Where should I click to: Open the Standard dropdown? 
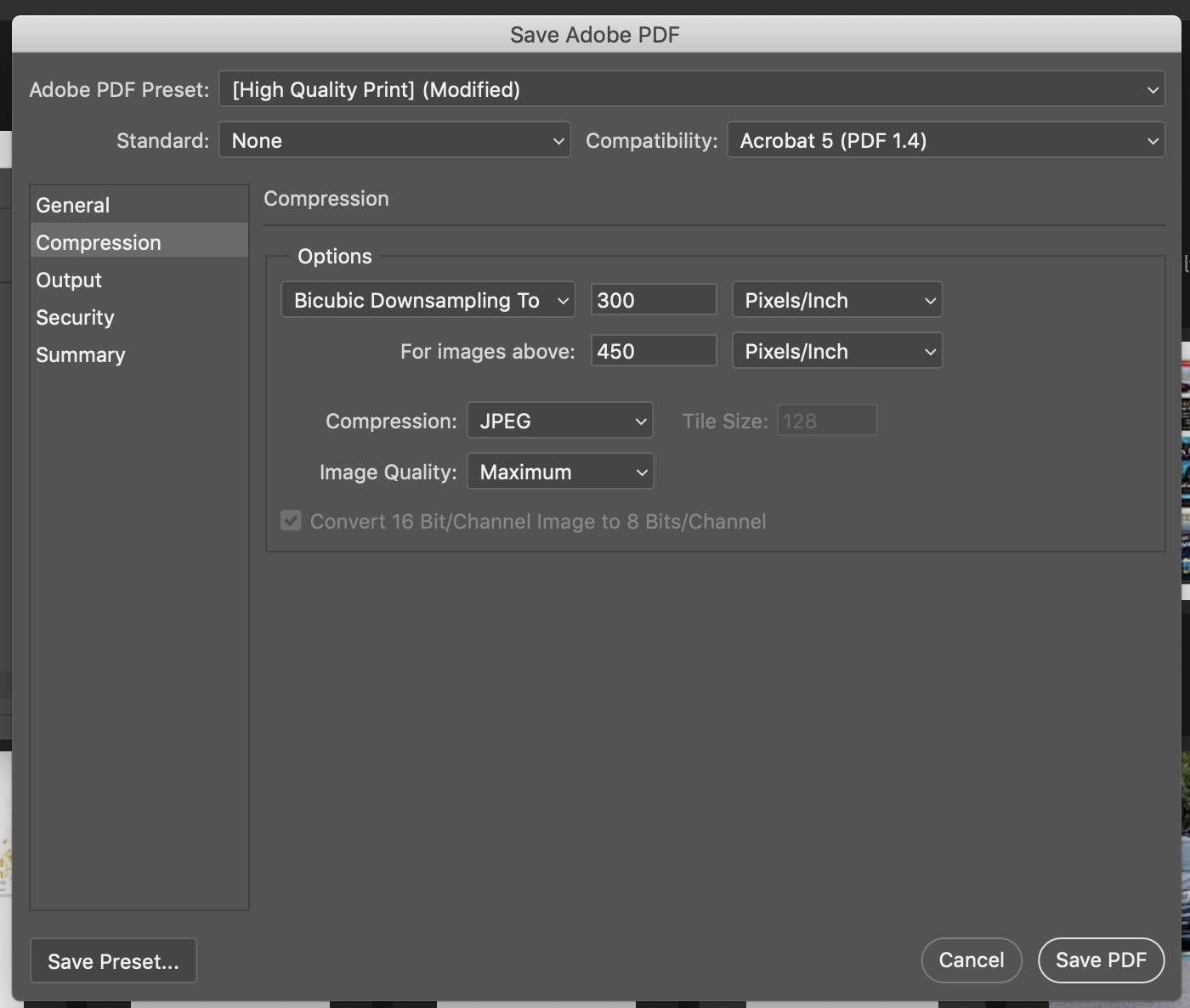point(394,140)
